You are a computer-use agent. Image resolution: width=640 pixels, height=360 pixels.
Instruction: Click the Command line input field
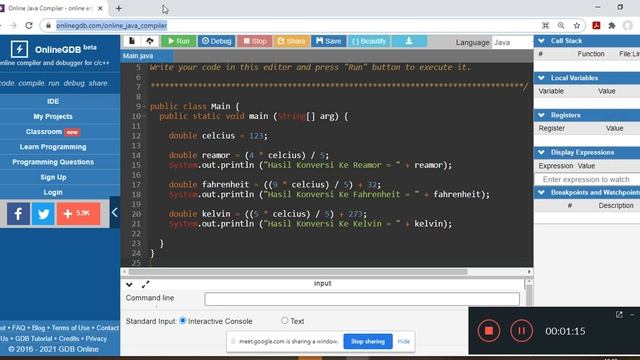click(362, 299)
